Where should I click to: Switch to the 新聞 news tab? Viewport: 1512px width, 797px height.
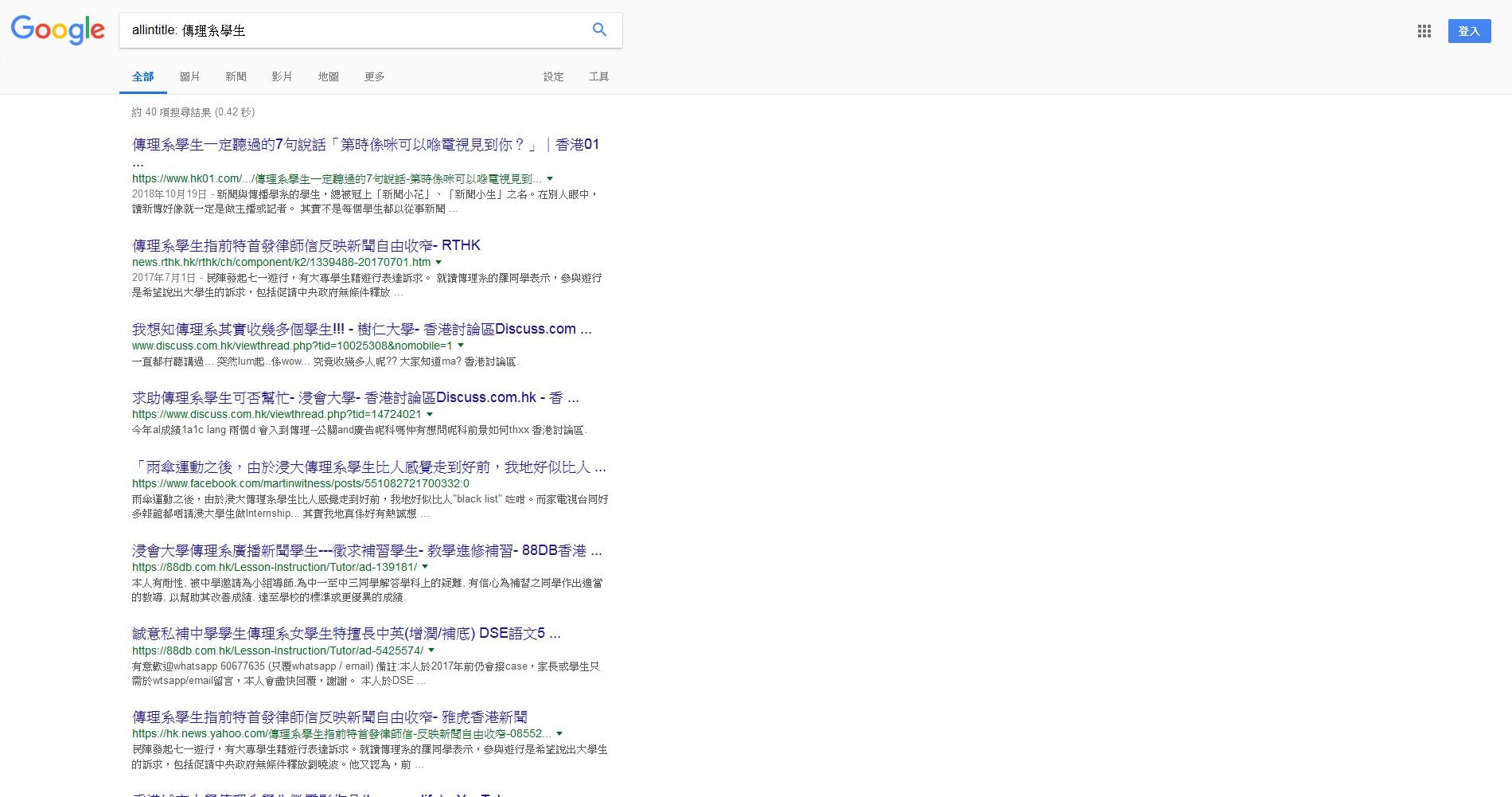click(x=236, y=76)
